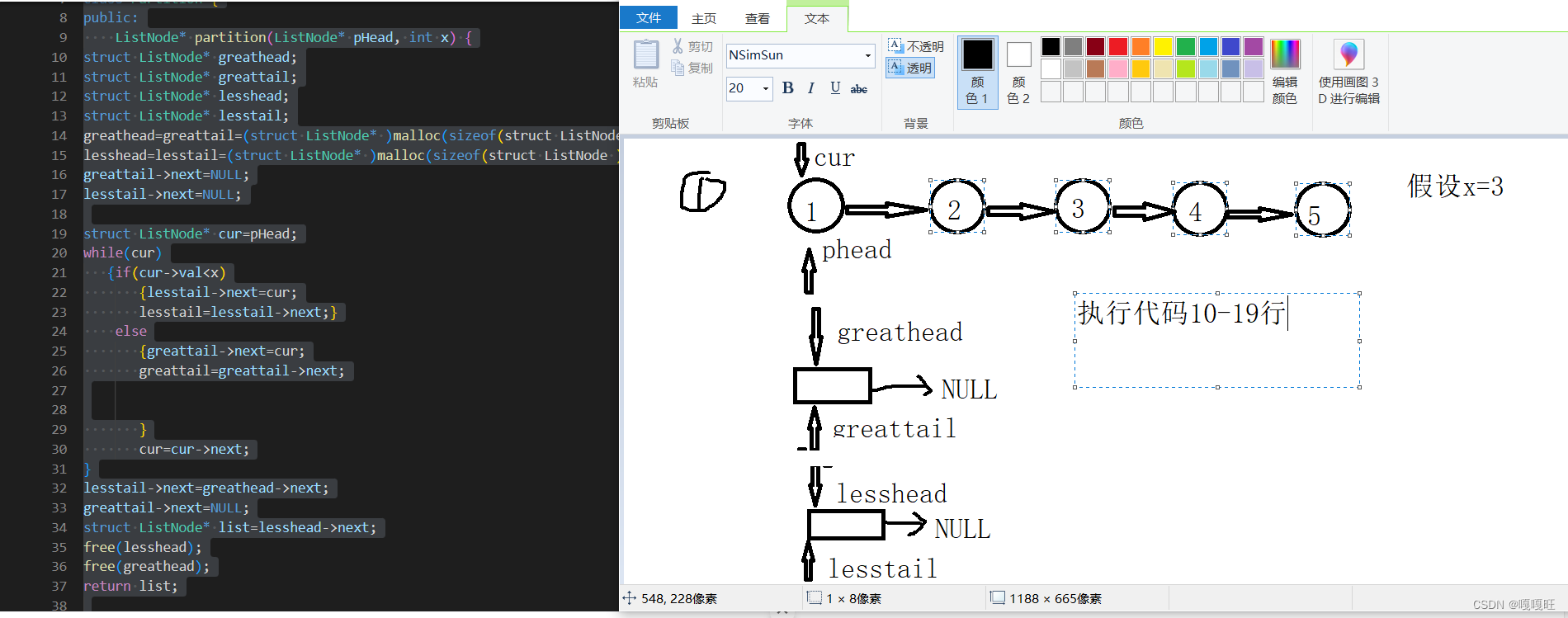
Task: Open Paint 3D editing (使用画图3D进行编辑)
Action: coord(1348,55)
